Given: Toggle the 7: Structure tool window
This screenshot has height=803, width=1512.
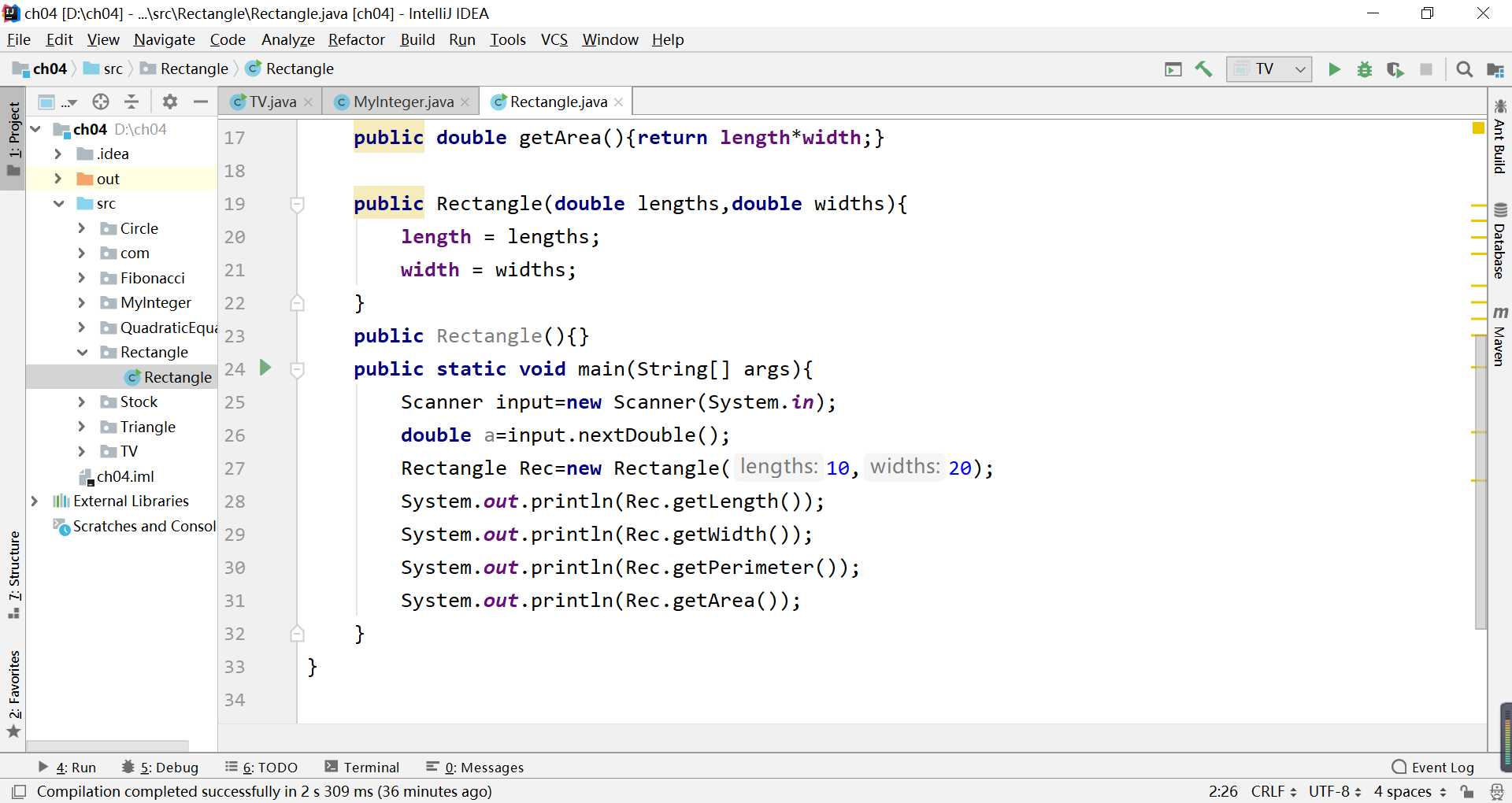Looking at the screenshot, I should [13, 575].
